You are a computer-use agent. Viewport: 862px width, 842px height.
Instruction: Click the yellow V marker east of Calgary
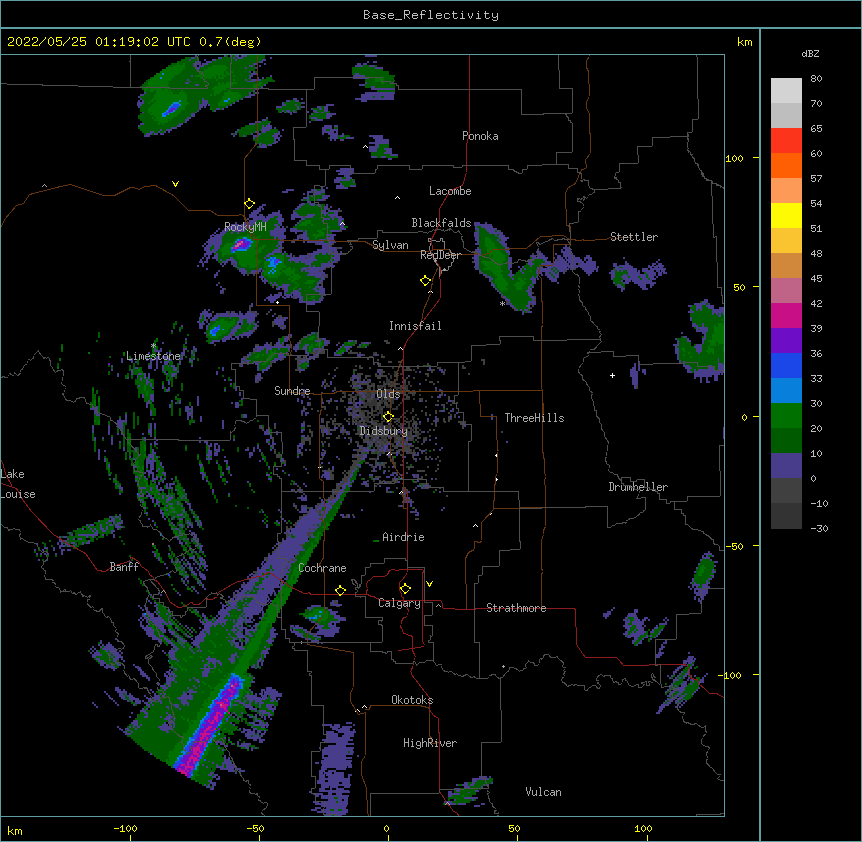tap(429, 584)
